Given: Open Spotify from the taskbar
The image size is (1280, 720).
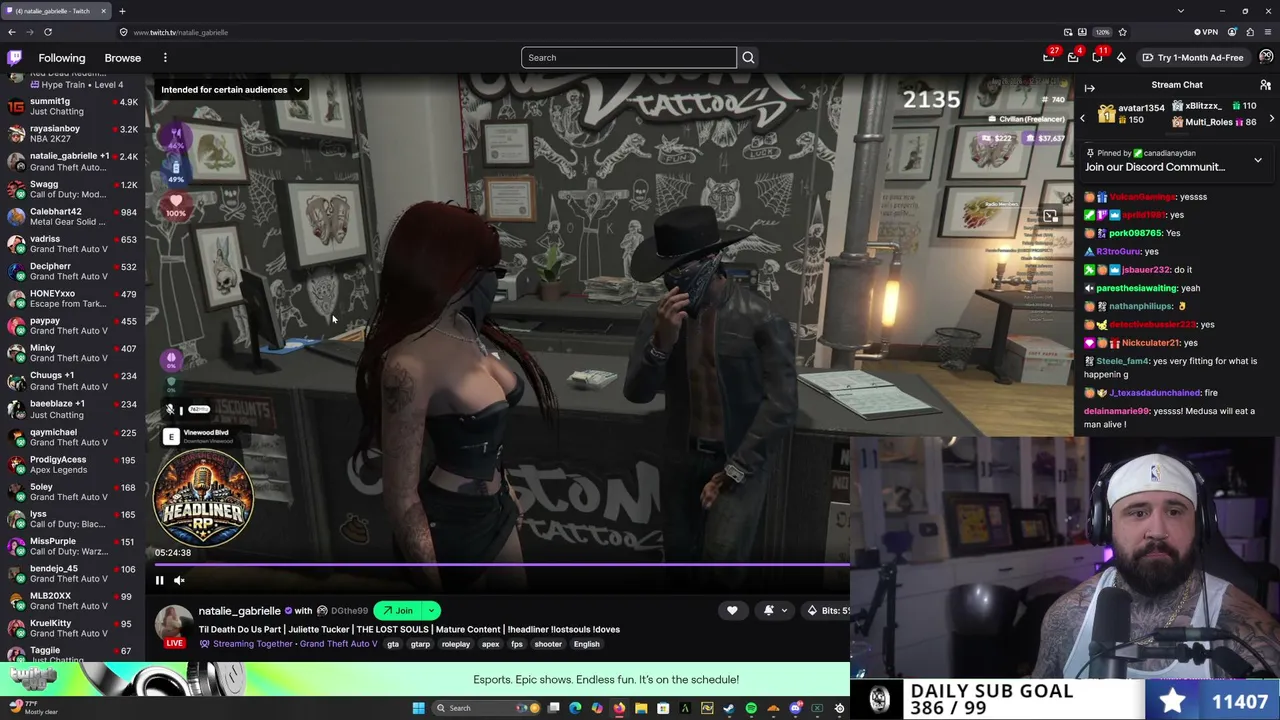Looking at the screenshot, I should (x=751, y=708).
